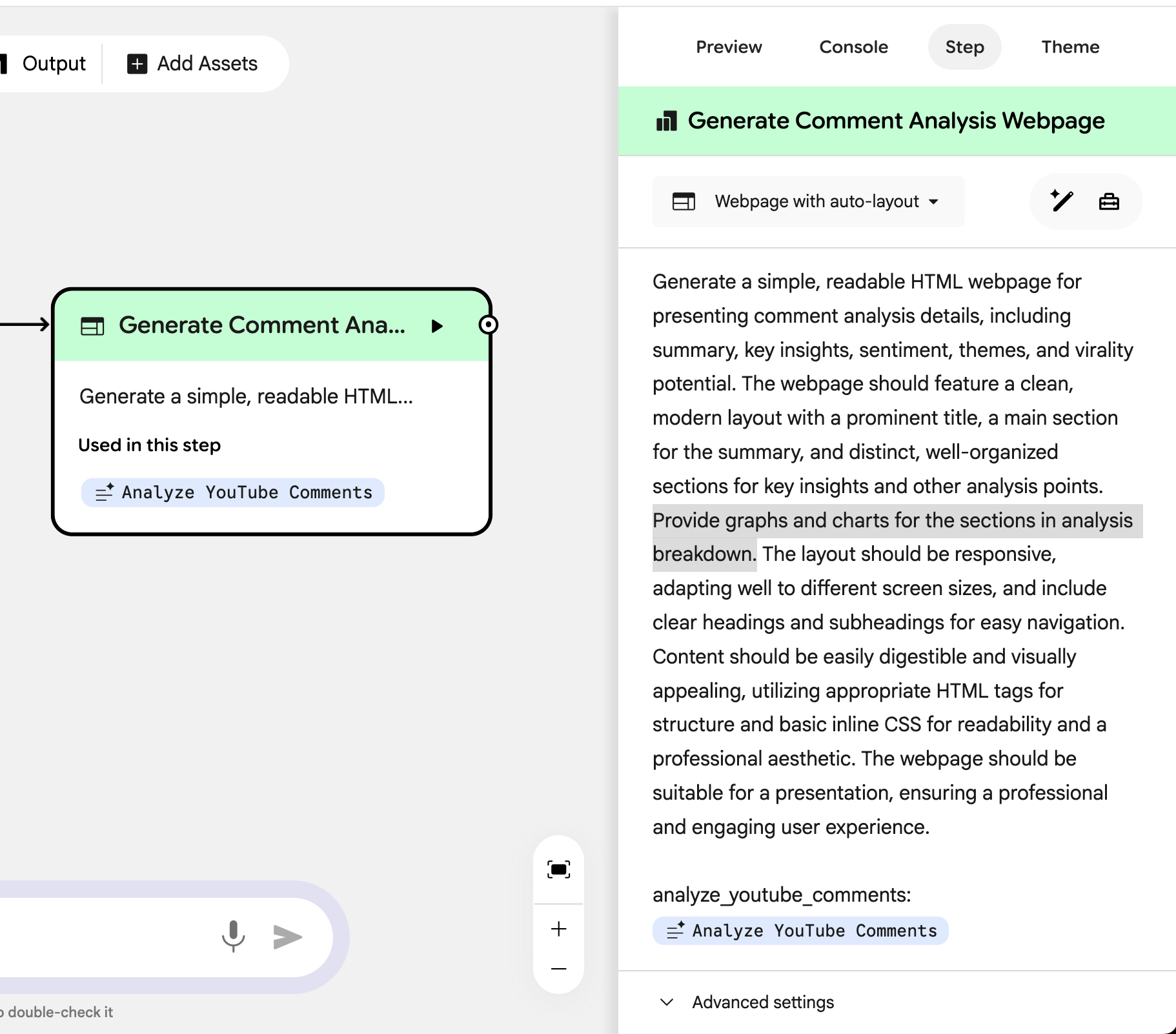The width and height of the screenshot is (1176, 1034).
Task: Switch to the Preview tab
Action: (x=729, y=47)
